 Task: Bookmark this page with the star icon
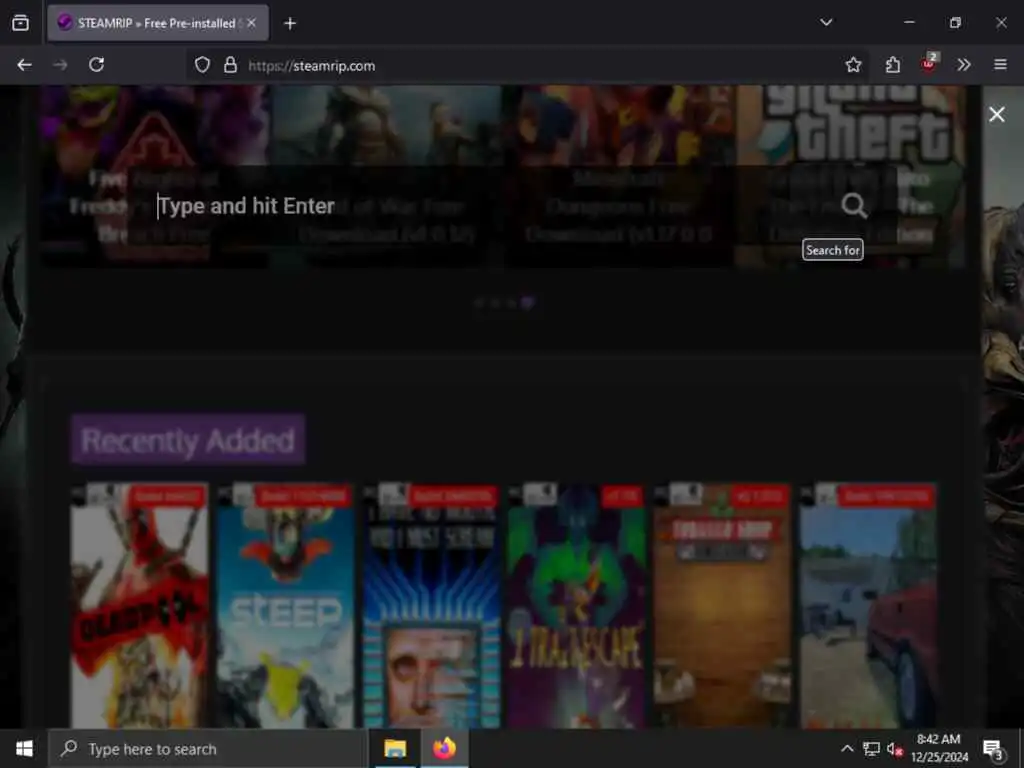853,65
